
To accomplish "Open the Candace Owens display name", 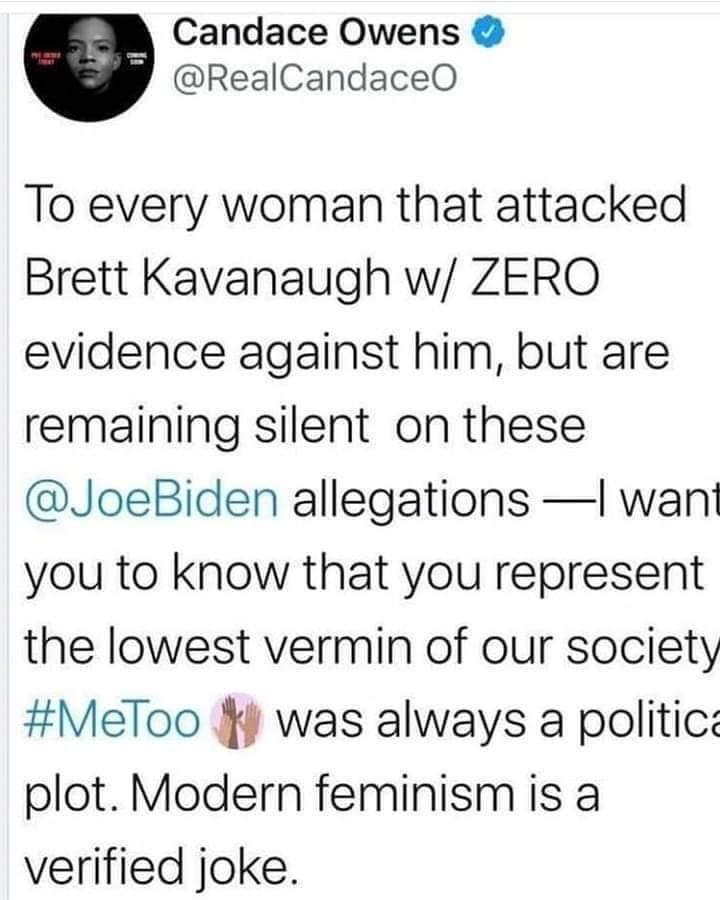I will 317,33.
